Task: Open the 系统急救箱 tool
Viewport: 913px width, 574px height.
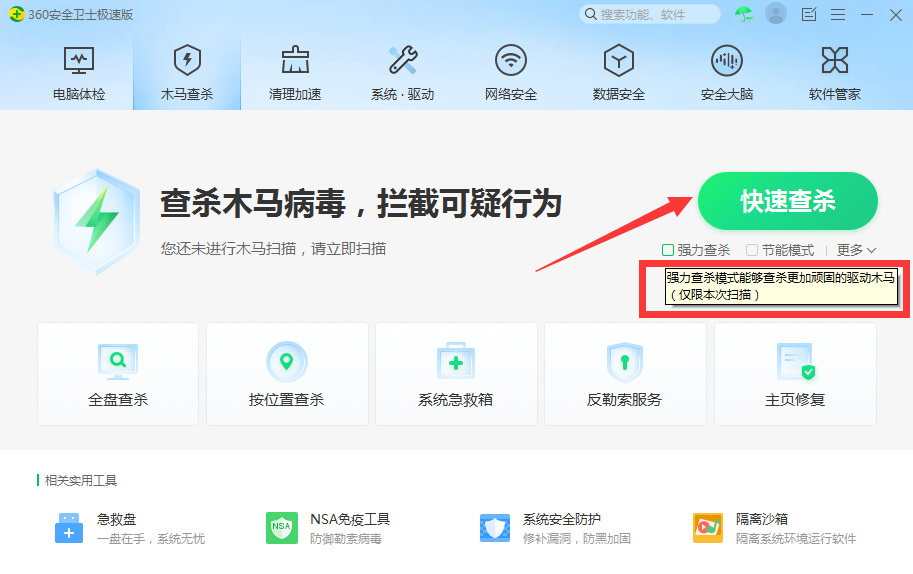Action: [456, 374]
